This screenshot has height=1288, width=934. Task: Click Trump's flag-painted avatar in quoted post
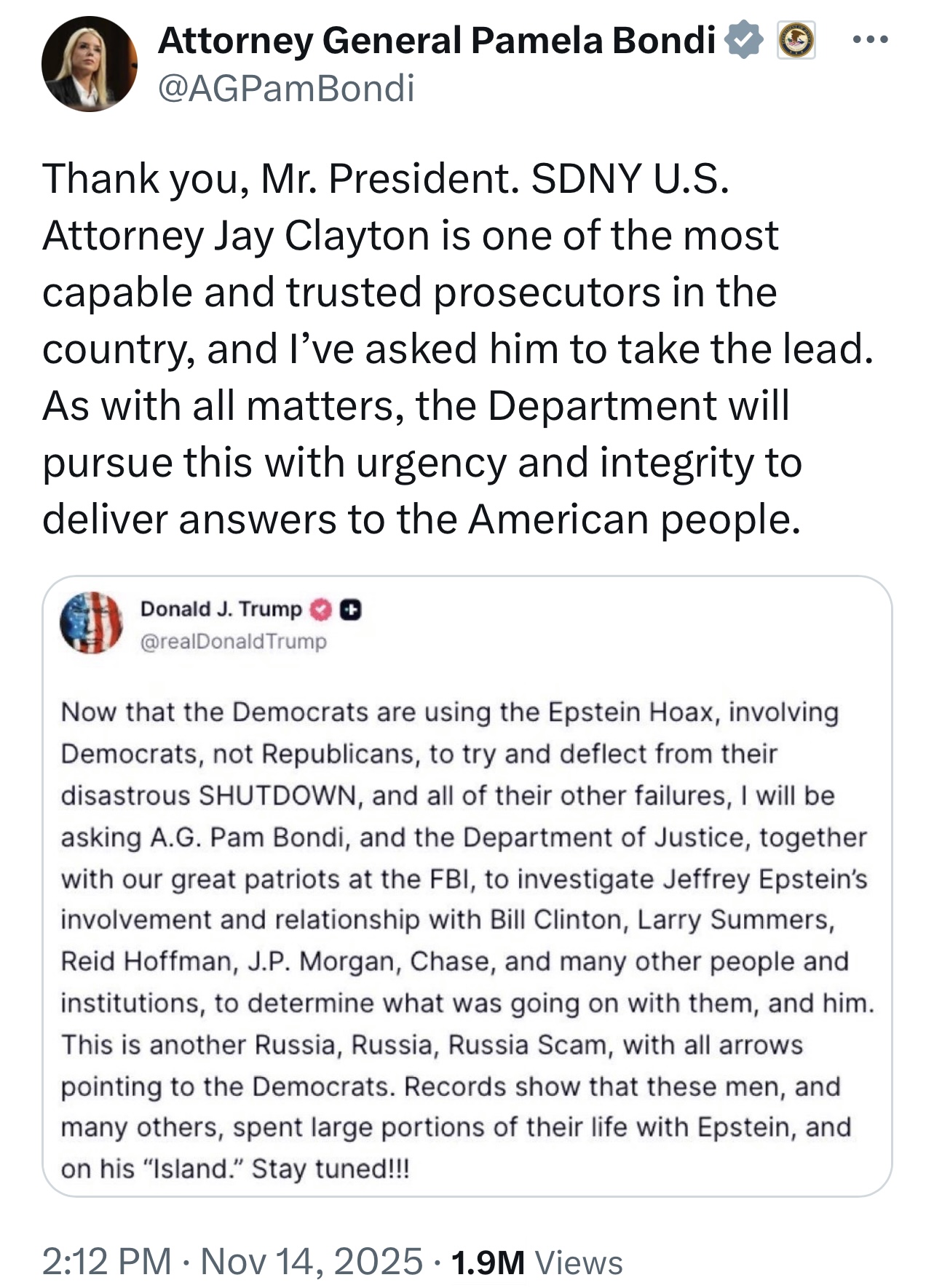pyautogui.click(x=92, y=623)
